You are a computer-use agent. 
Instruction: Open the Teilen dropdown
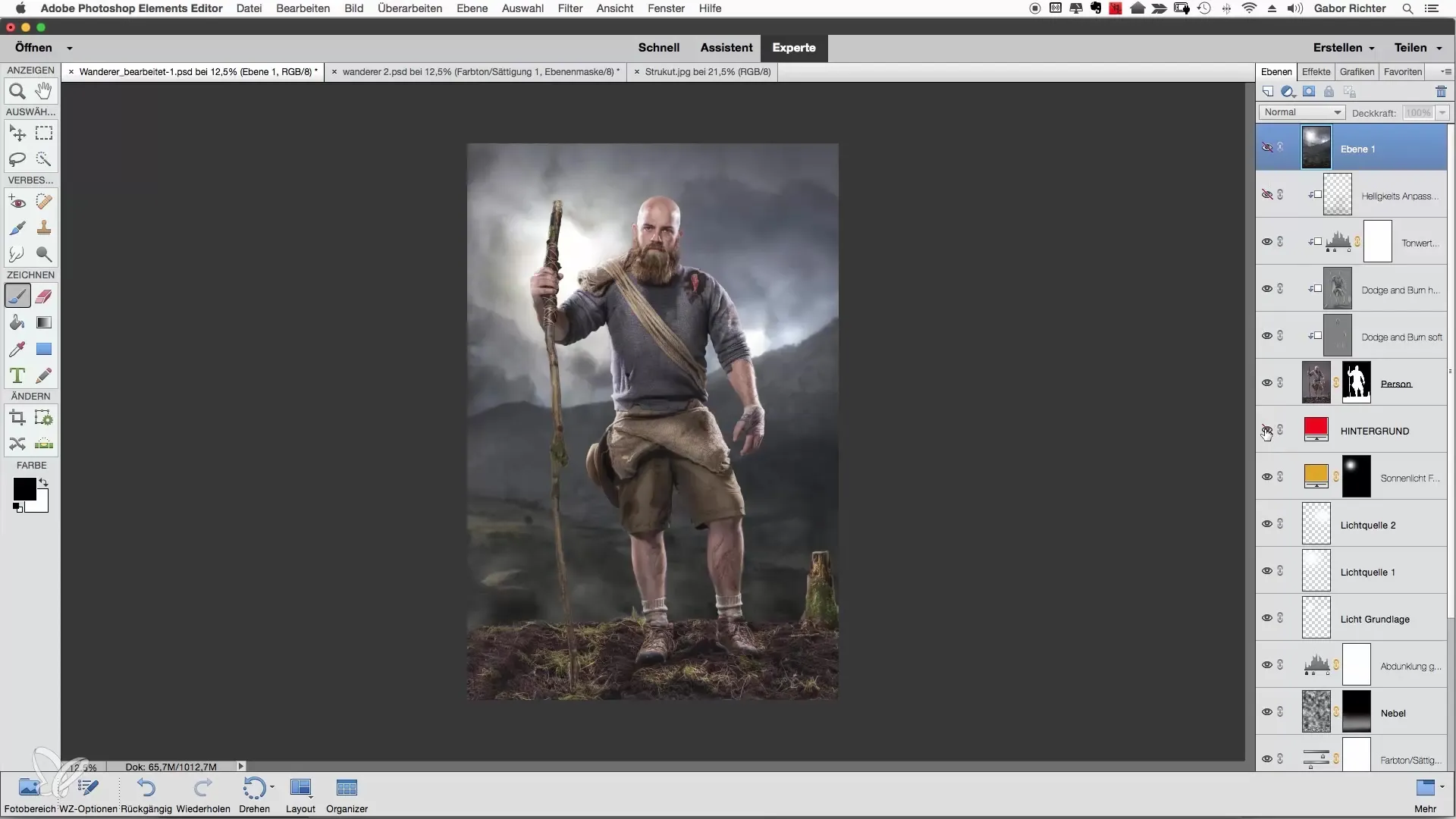pos(1417,48)
